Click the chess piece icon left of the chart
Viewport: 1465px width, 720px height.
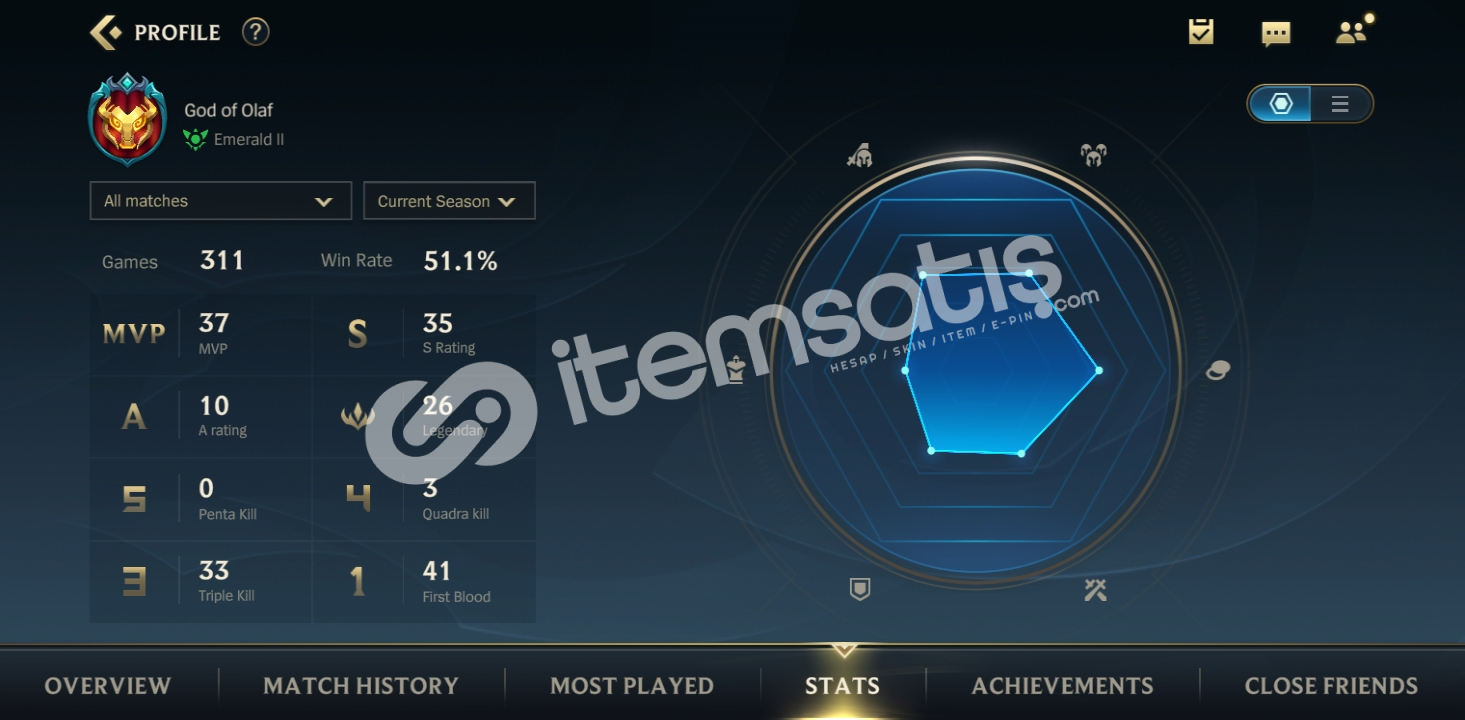tap(737, 370)
